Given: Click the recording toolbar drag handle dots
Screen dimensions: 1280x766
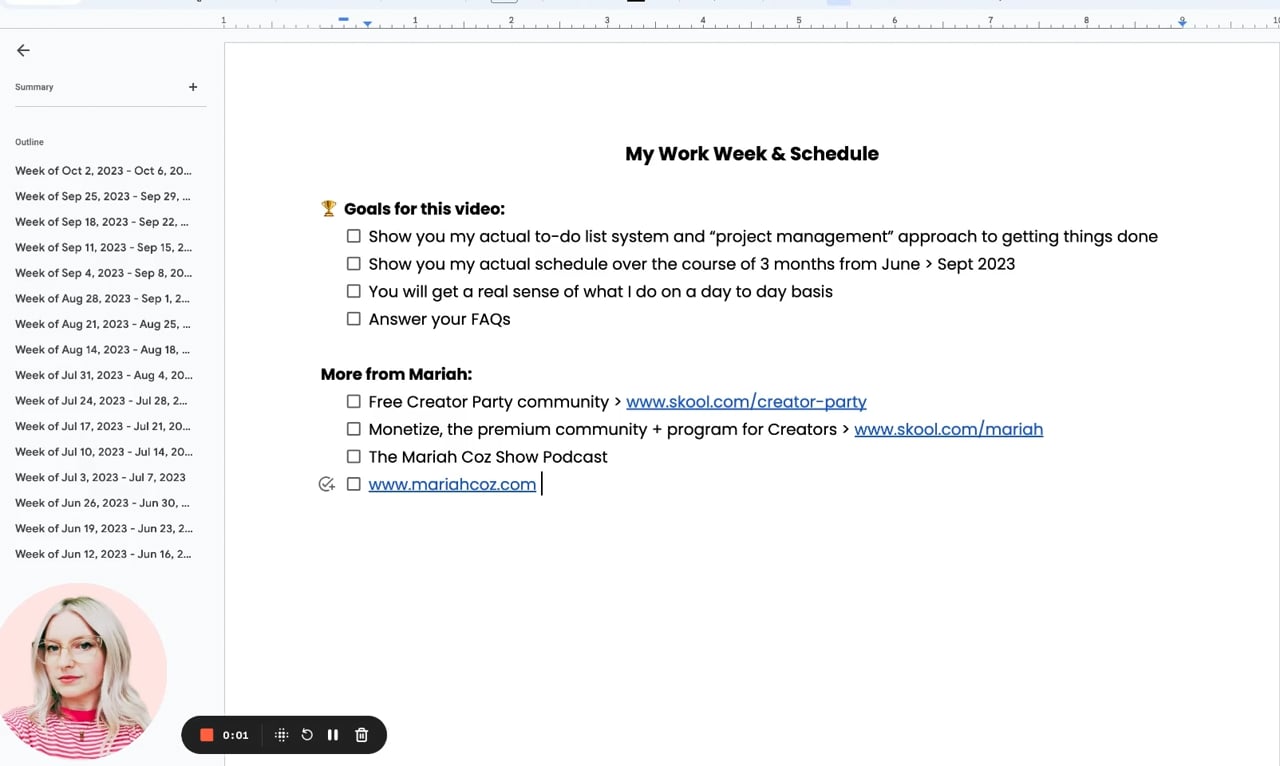Looking at the screenshot, I should (x=281, y=735).
